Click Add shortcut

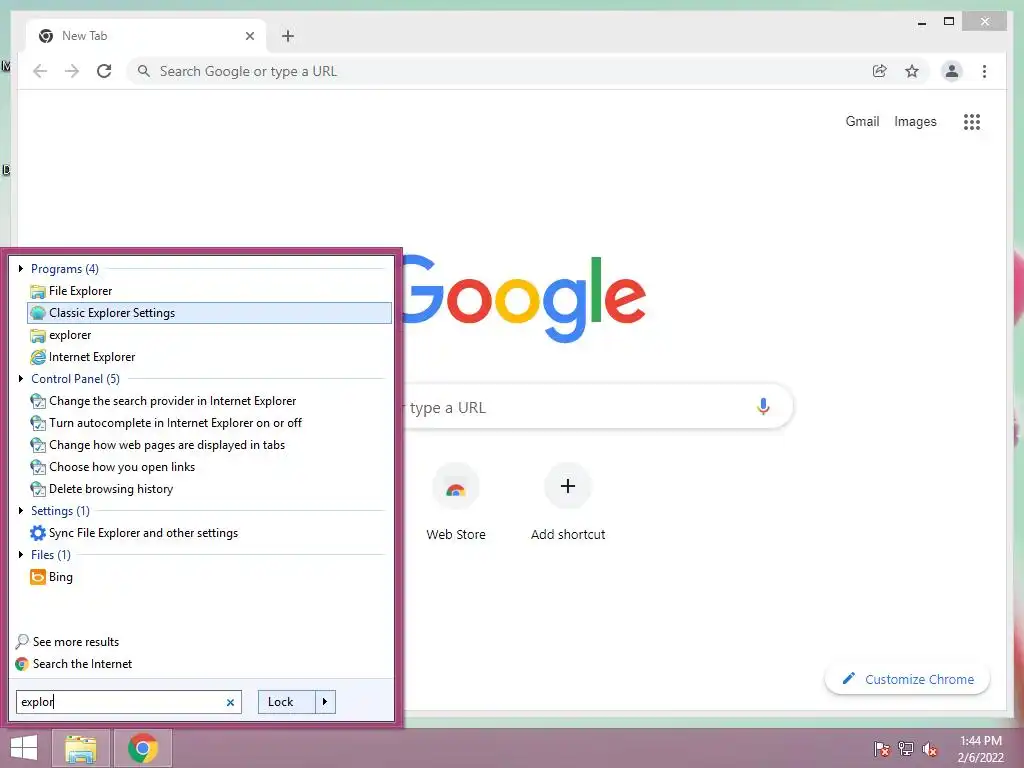point(568,503)
